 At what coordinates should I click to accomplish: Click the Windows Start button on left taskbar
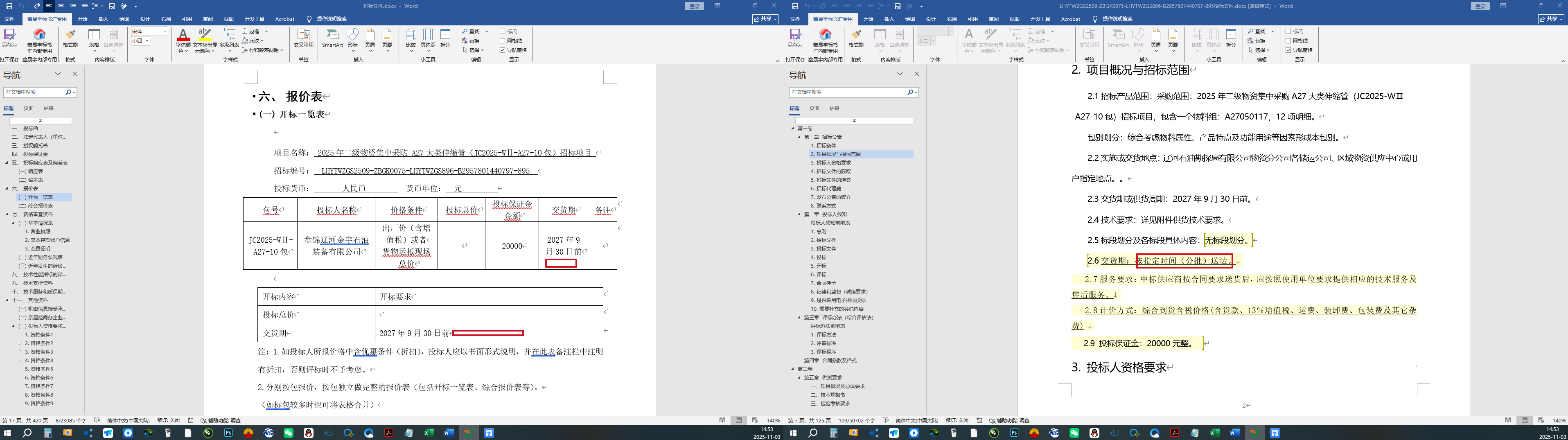[x=7, y=433]
